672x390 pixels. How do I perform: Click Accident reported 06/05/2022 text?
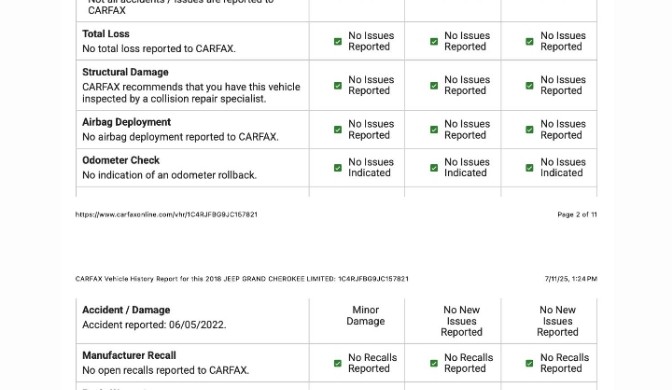154,325
